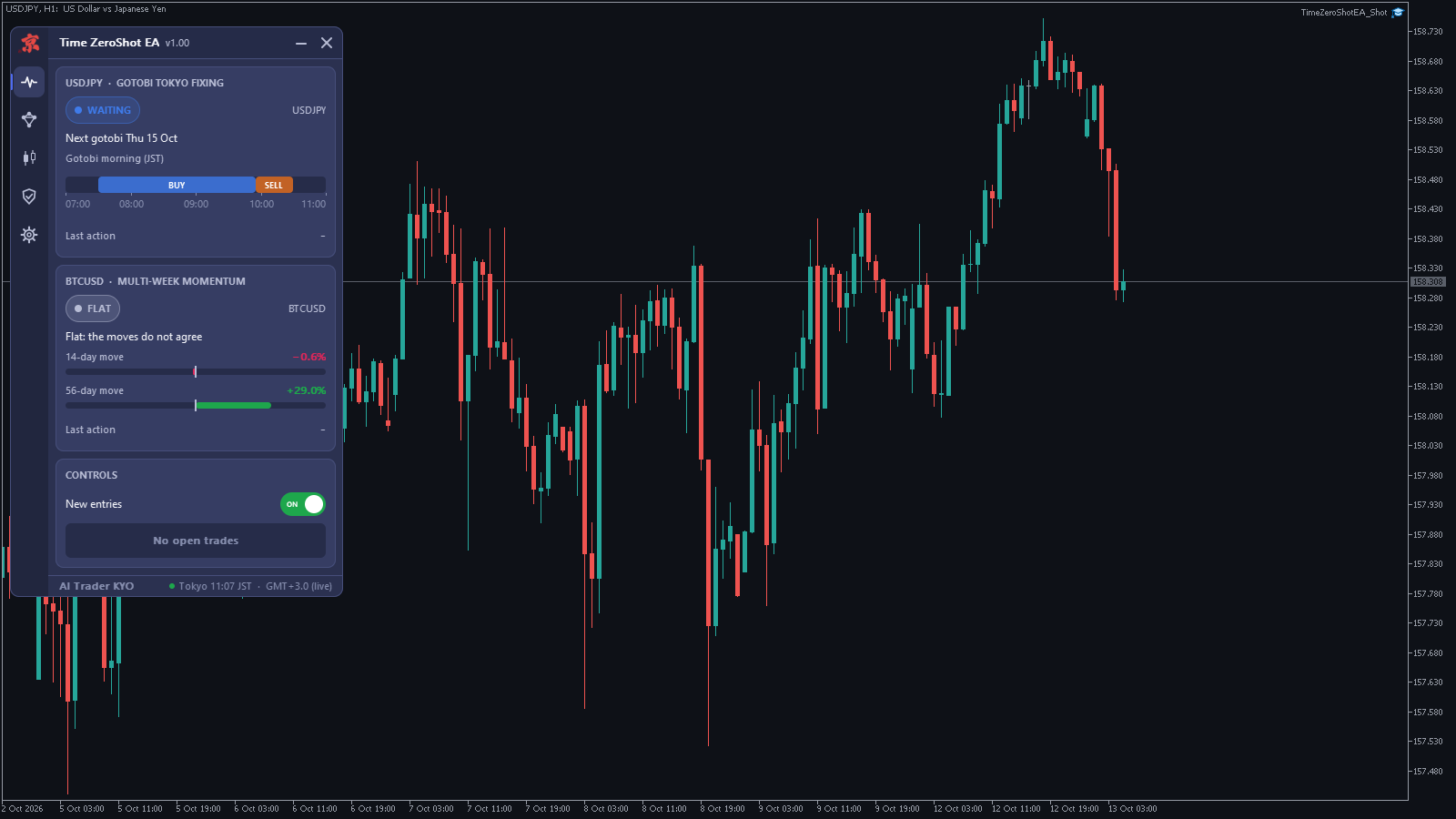Click the Time ZeroShot EA title text
Viewport: 1456px width, 819px height.
pos(109,43)
